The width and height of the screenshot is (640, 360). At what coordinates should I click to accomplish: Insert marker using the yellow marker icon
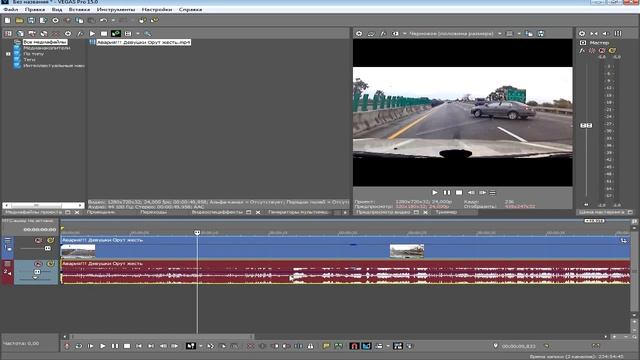(x=326, y=346)
